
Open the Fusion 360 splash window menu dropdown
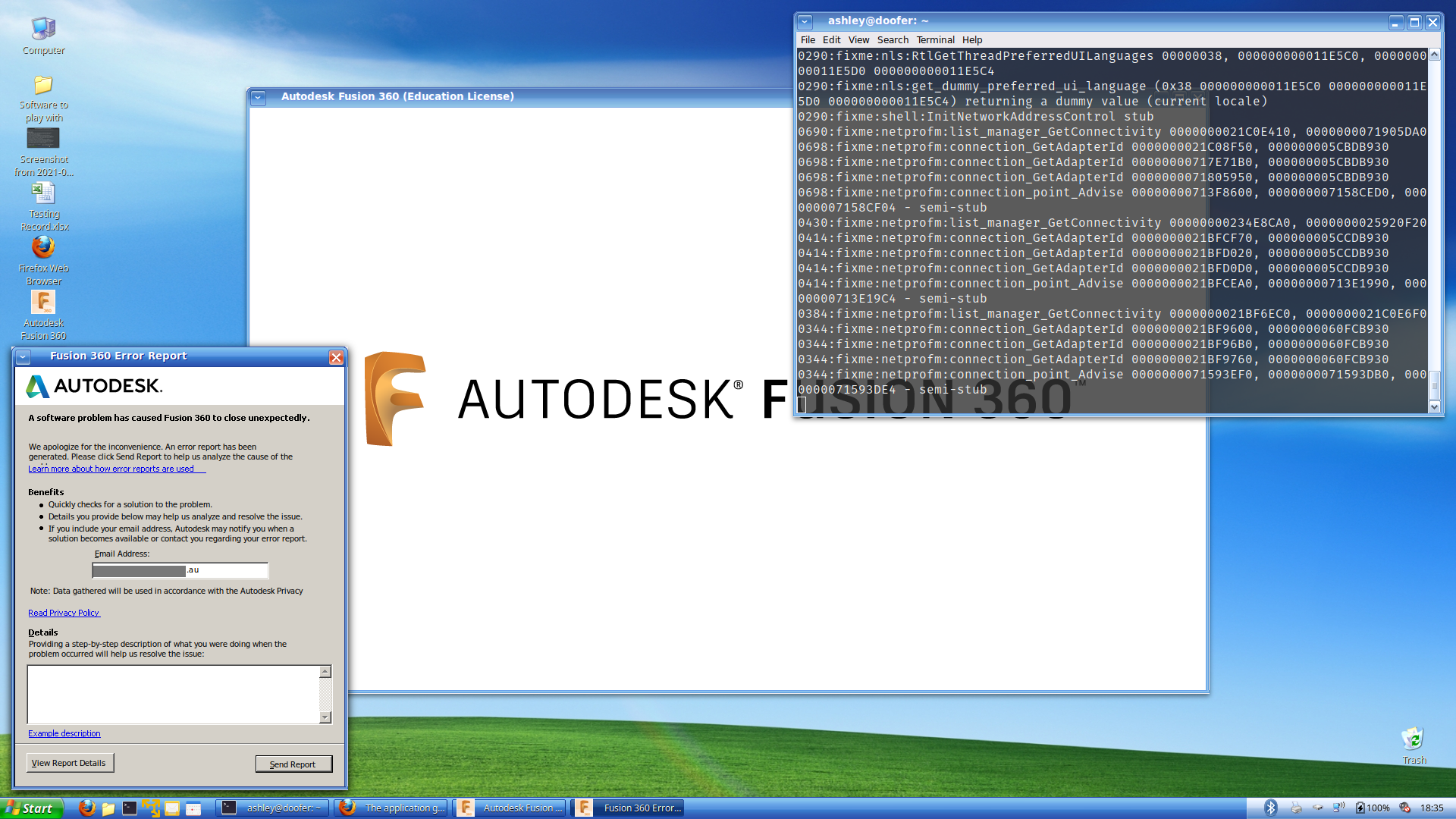[259, 98]
